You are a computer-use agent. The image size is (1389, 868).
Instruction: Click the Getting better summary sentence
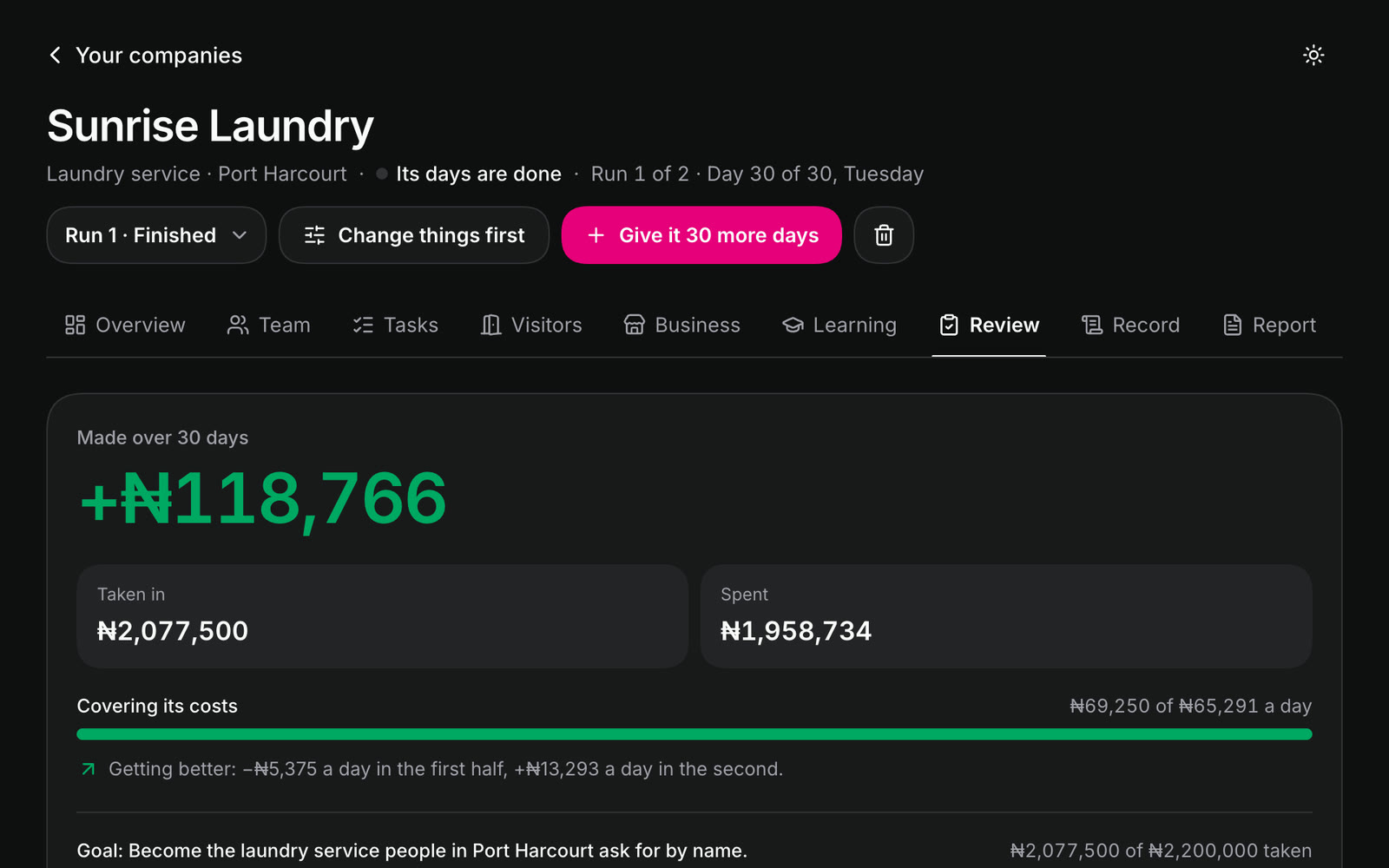(445, 769)
